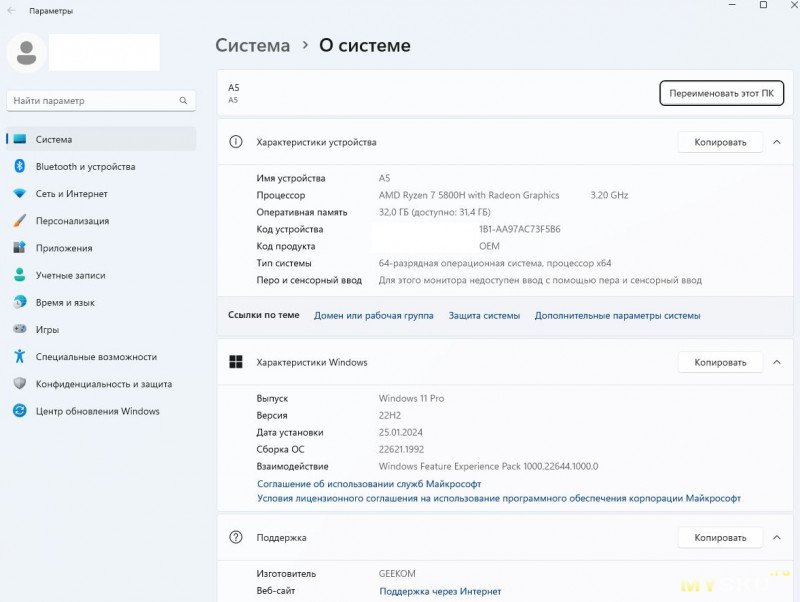Viewport: 800px width, 602px height.
Task: Click the Код продукта value OEM
Action: 489,246
